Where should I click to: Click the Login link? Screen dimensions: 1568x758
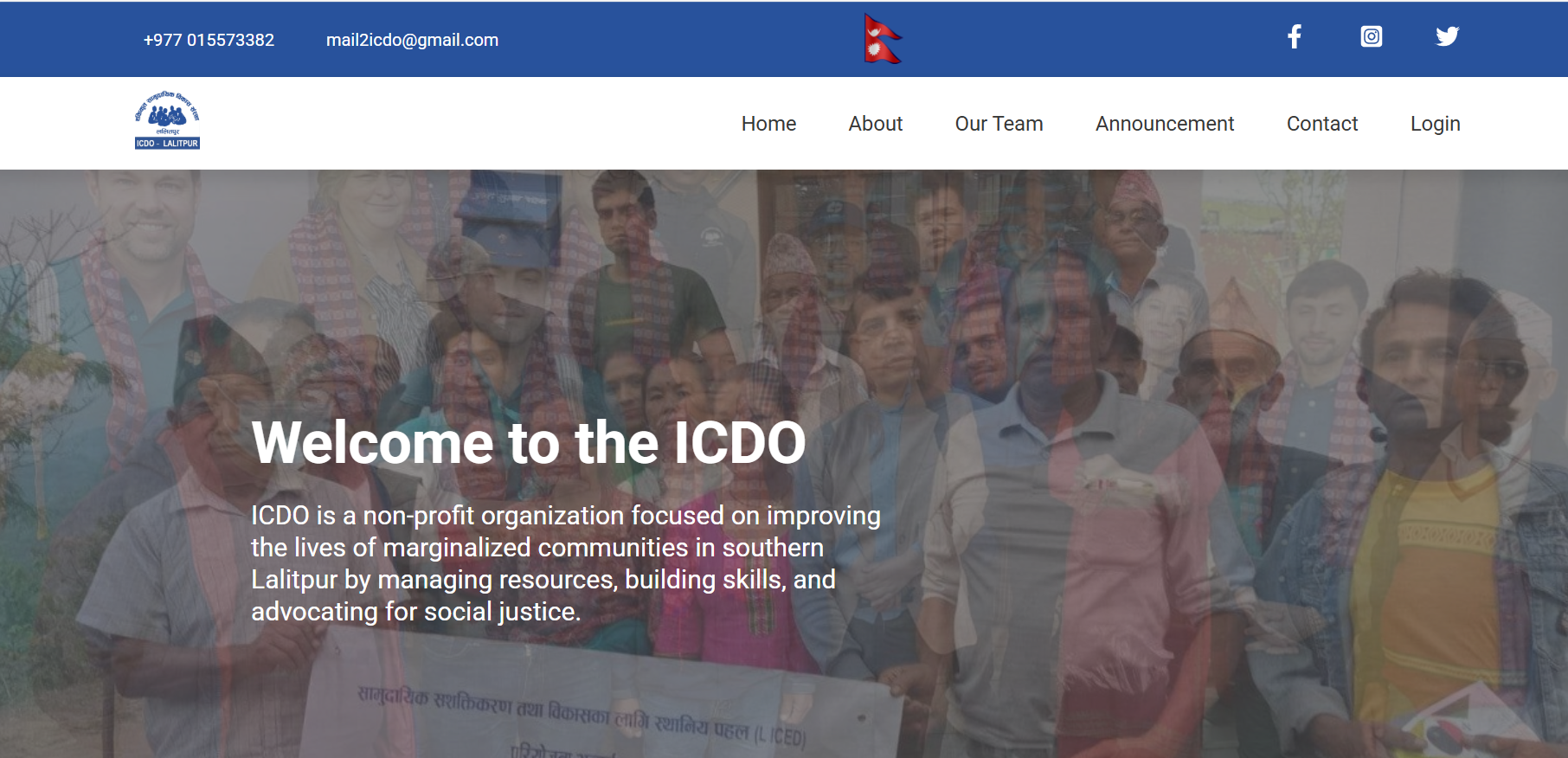pyautogui.click(x=1435, y=124)
